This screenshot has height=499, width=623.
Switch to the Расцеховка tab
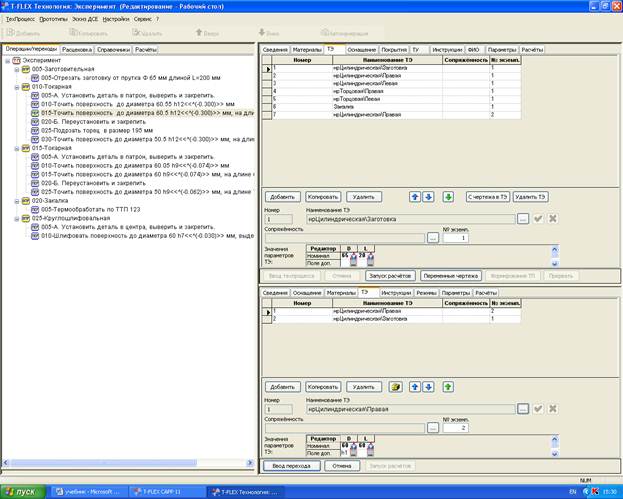(x=77, y=50)
